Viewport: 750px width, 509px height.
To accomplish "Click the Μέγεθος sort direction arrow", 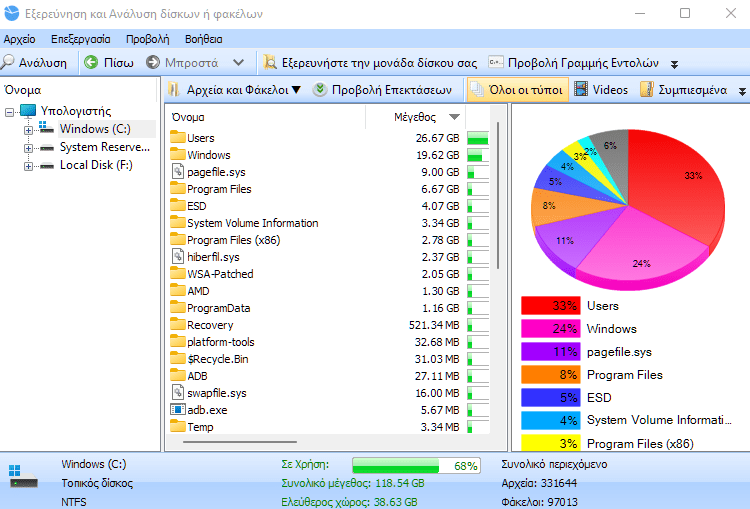I will [x=454, y=117].
